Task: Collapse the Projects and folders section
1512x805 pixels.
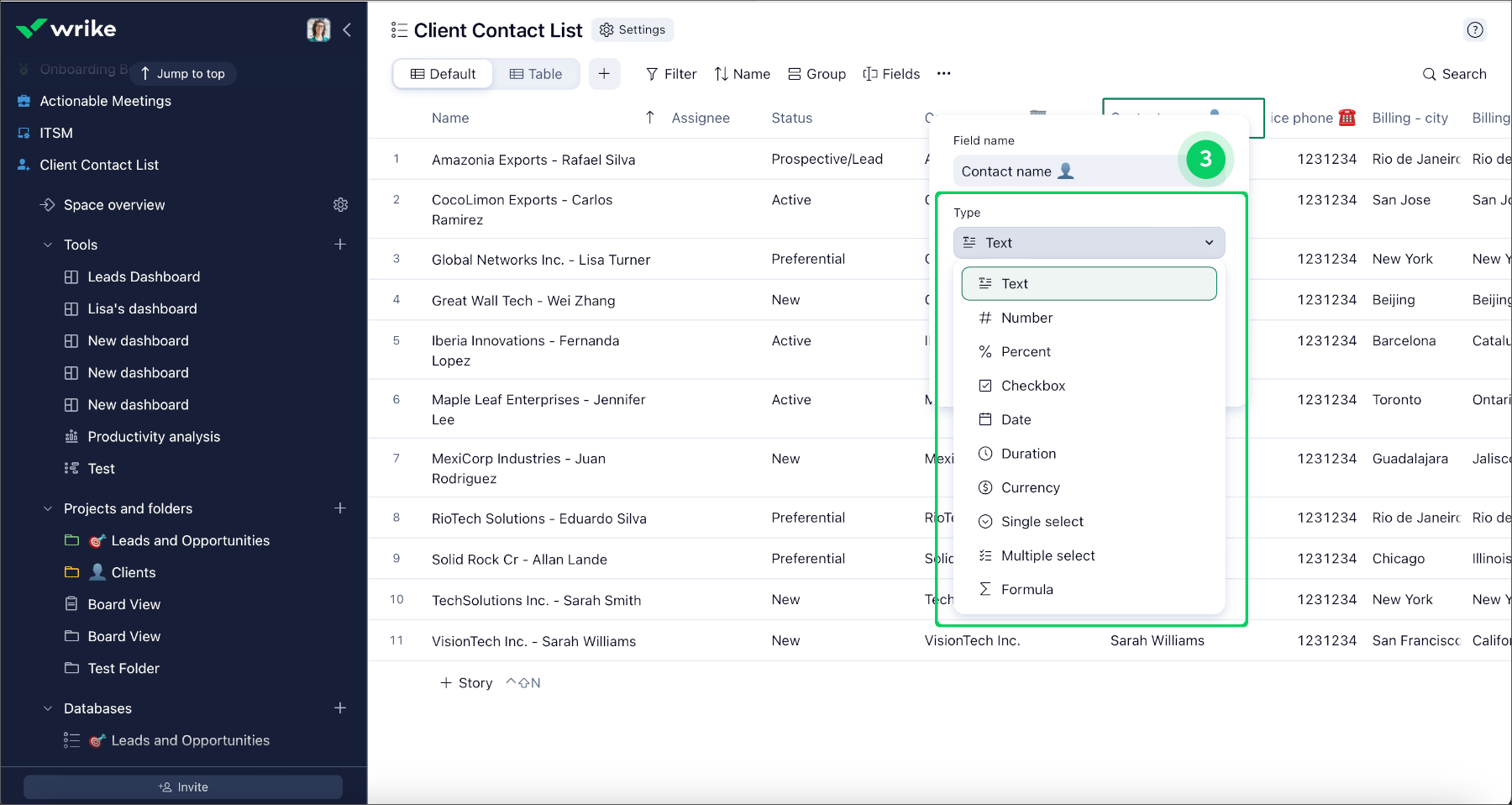Action: (48, 509)
